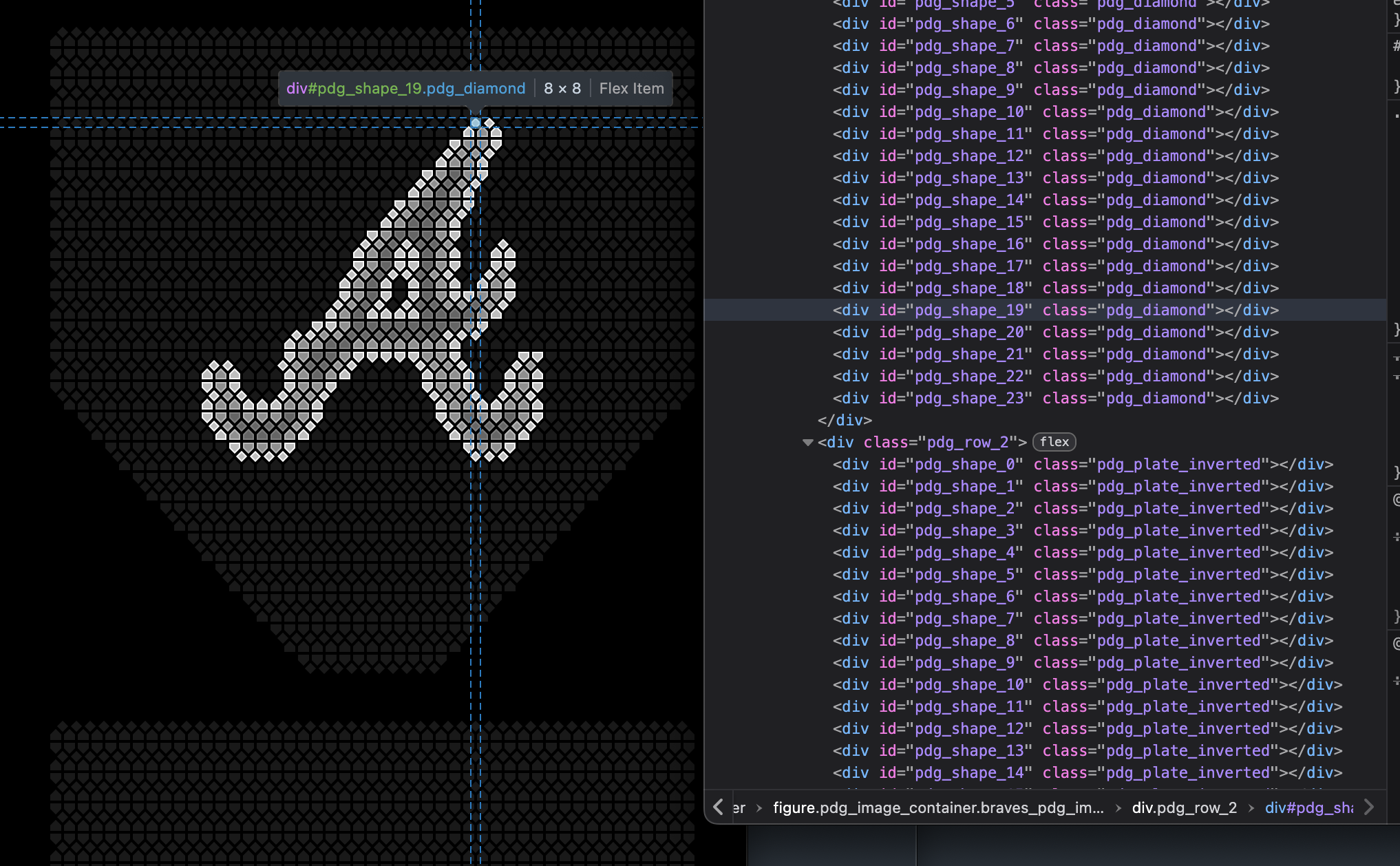Select pdg_shape_12 pdg_plate_inverted row
Image resolution: width=1400 pixels, height=866 pixels.
coord(1046,728)
